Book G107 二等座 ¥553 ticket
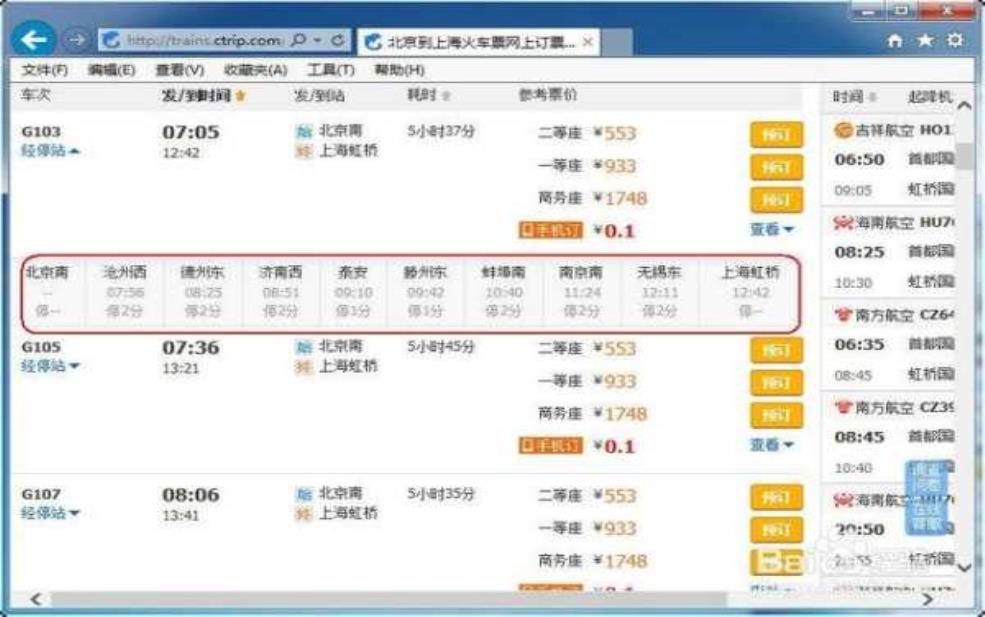This screenshot has width=985, height=617. (776, 498)
